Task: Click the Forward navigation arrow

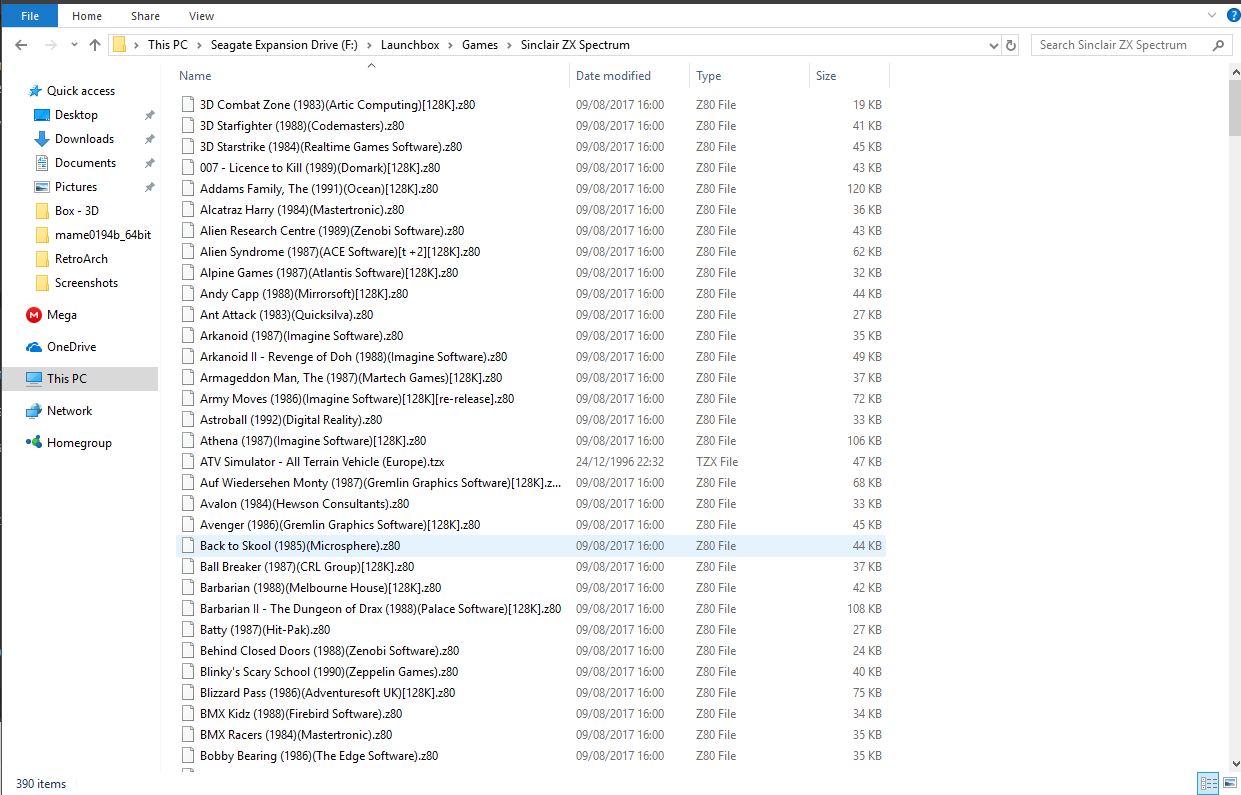Action: coord(50,45)
